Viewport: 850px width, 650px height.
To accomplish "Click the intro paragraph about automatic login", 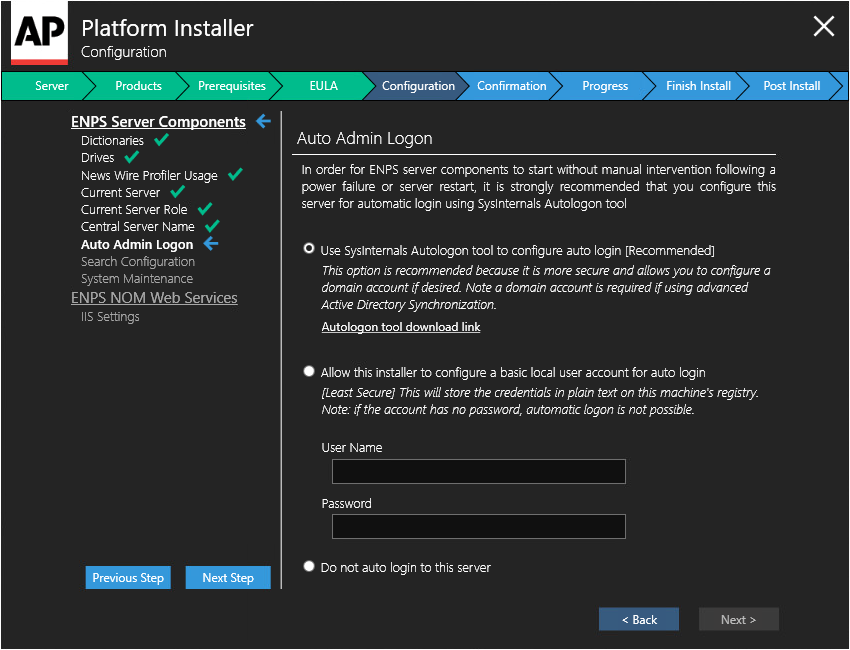I will point(538,186).
